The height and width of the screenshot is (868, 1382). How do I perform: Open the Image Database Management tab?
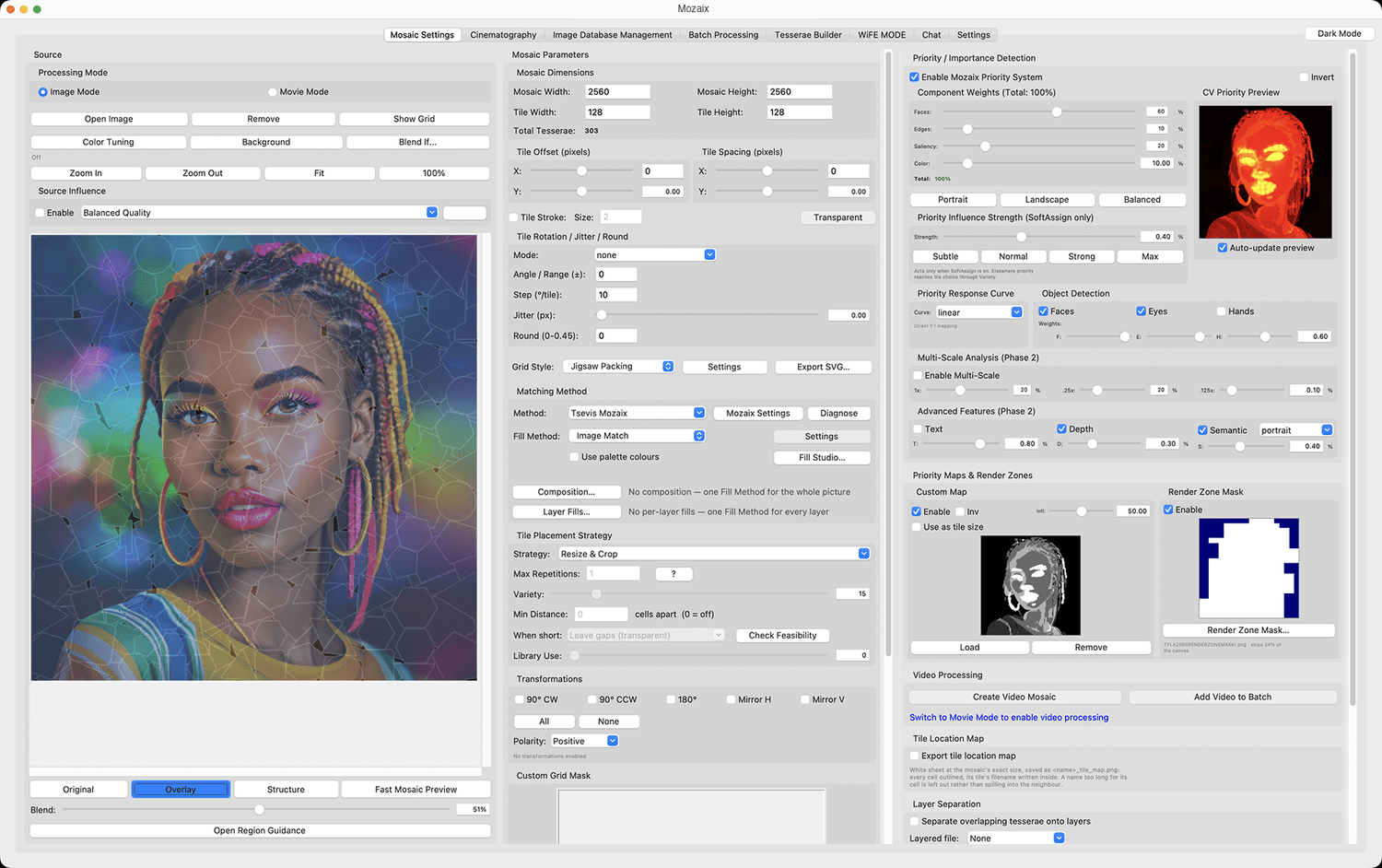coord(612,35)
